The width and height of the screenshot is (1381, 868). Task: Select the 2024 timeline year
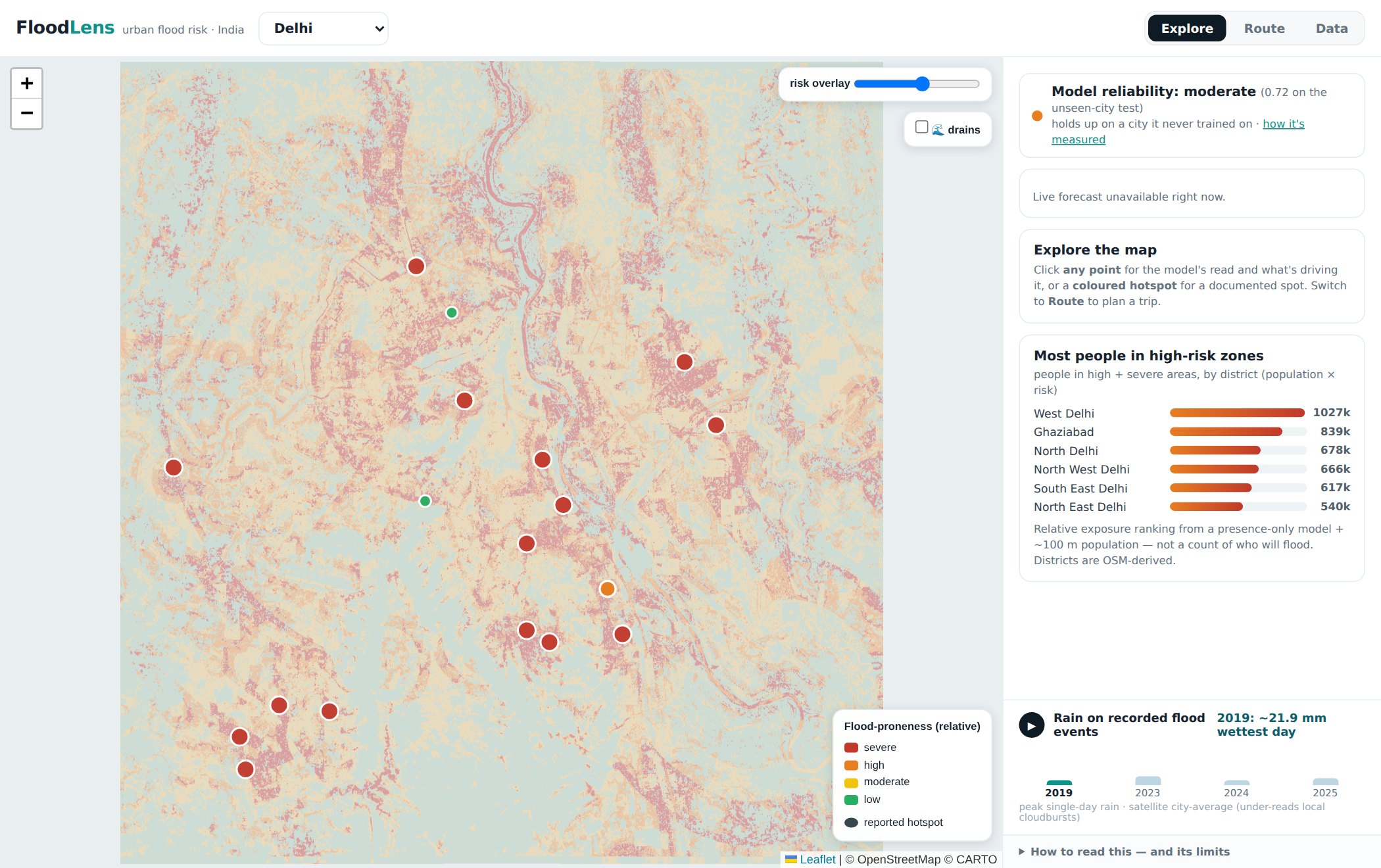point(1236,788)
